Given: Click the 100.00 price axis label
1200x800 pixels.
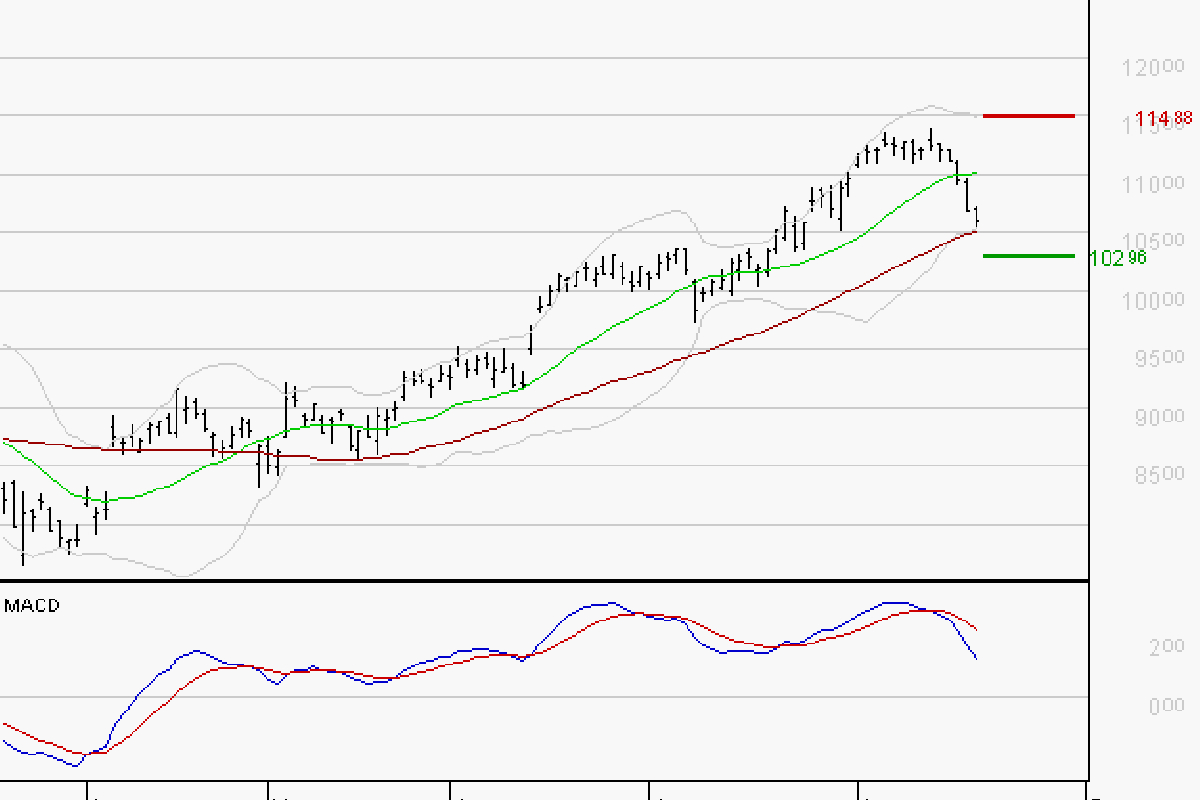Looking at the screenshot, I should coord(1152,300).
